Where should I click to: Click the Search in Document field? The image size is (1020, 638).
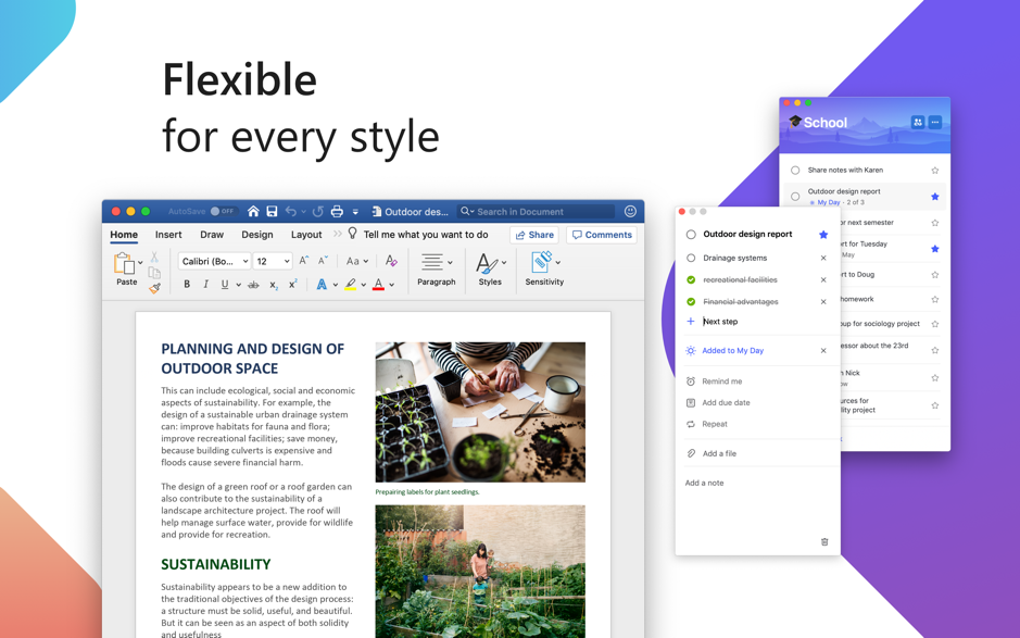[x=535, y=211]
